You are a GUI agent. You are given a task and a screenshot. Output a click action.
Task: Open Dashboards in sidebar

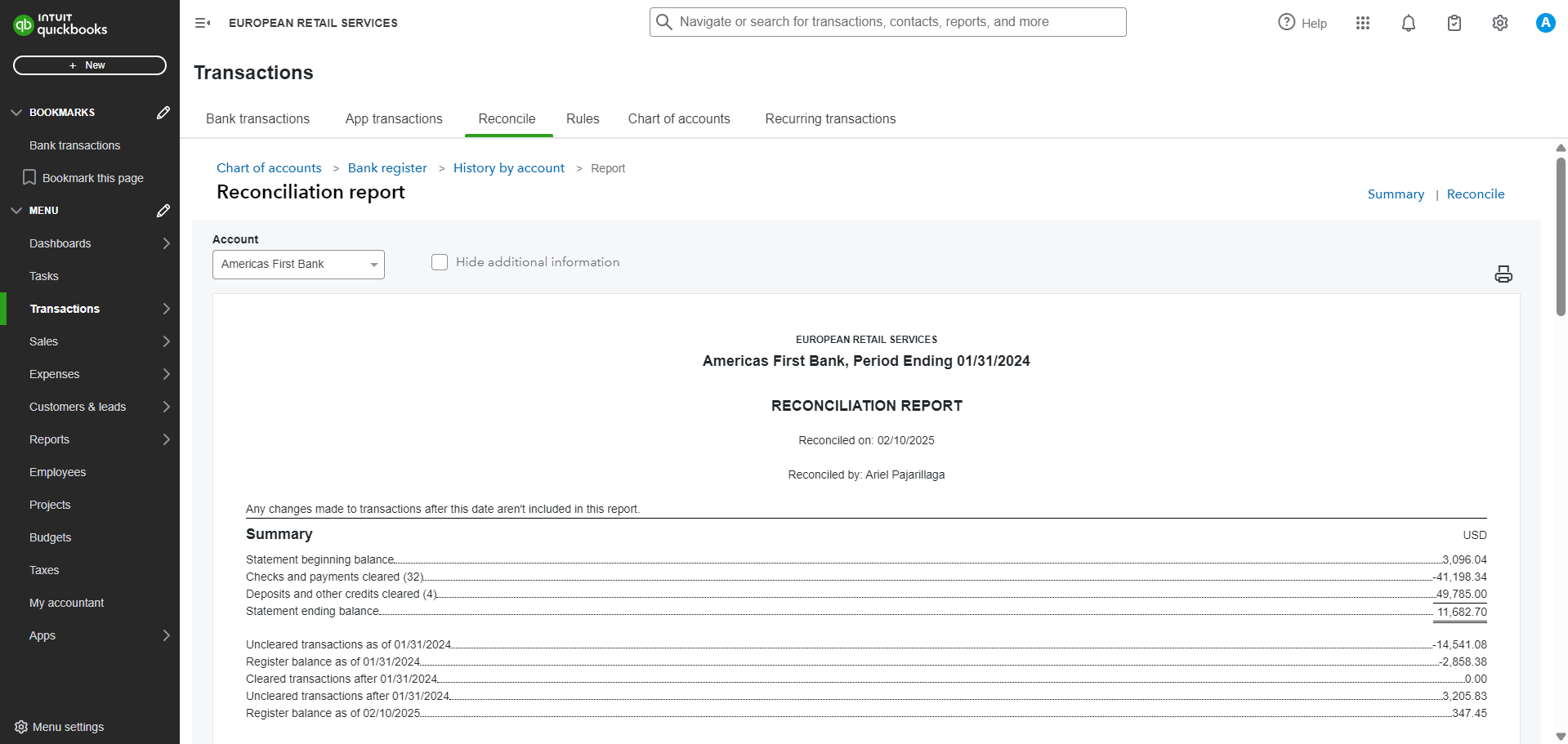click(x=60, y=243)
